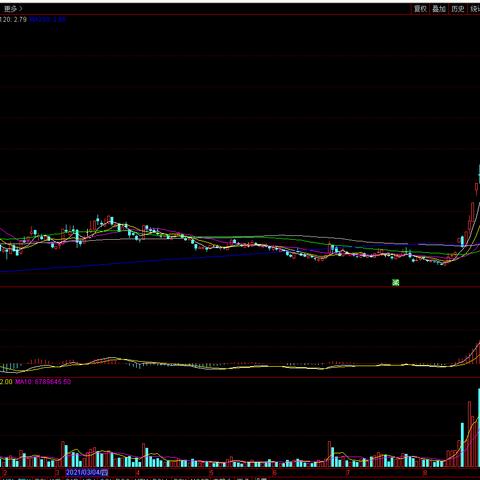Click the MA120 2.79 legend value
The height and width of the screenshot is (480, 480).
[13, 20]
